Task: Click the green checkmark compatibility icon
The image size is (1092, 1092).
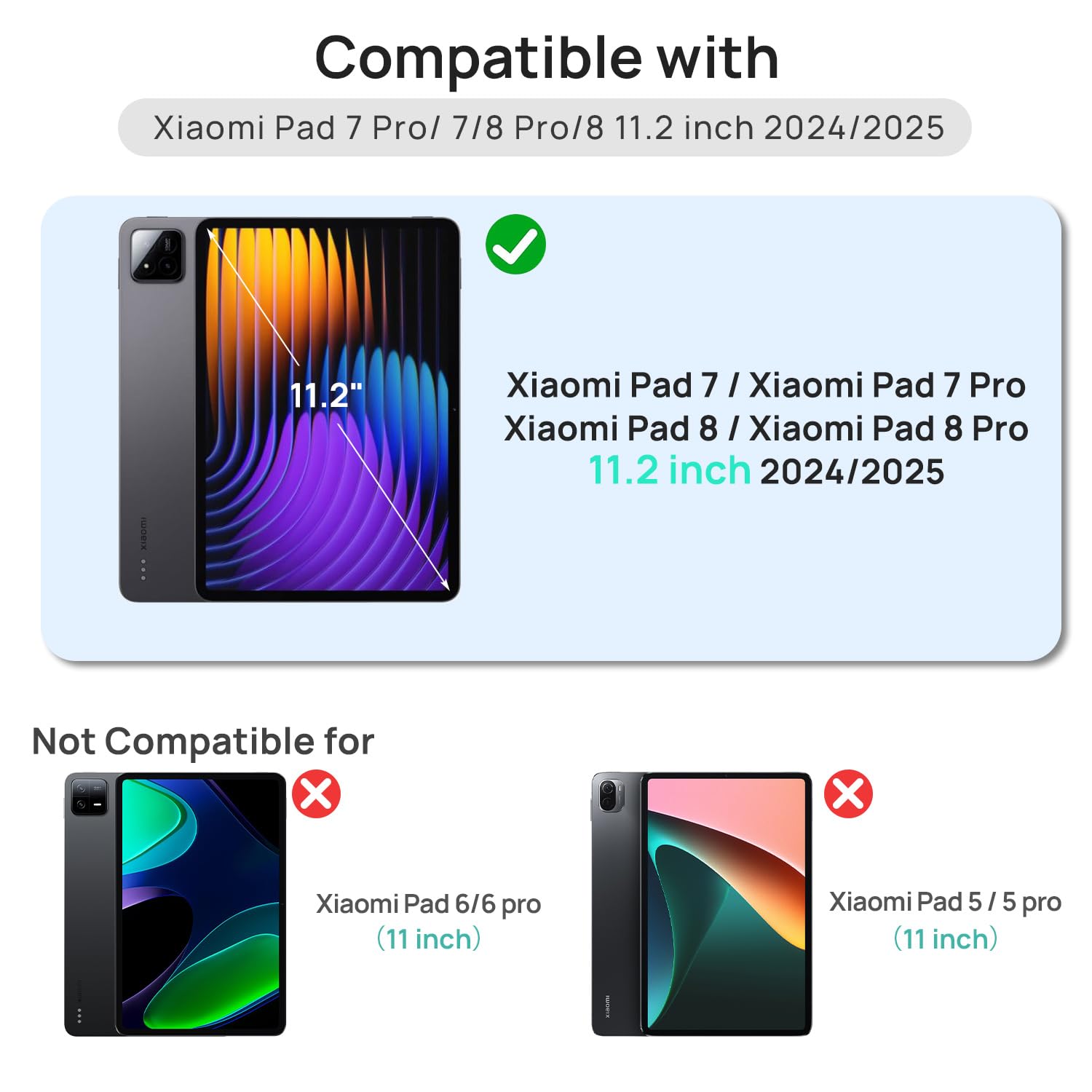Action: click(515, 245)
